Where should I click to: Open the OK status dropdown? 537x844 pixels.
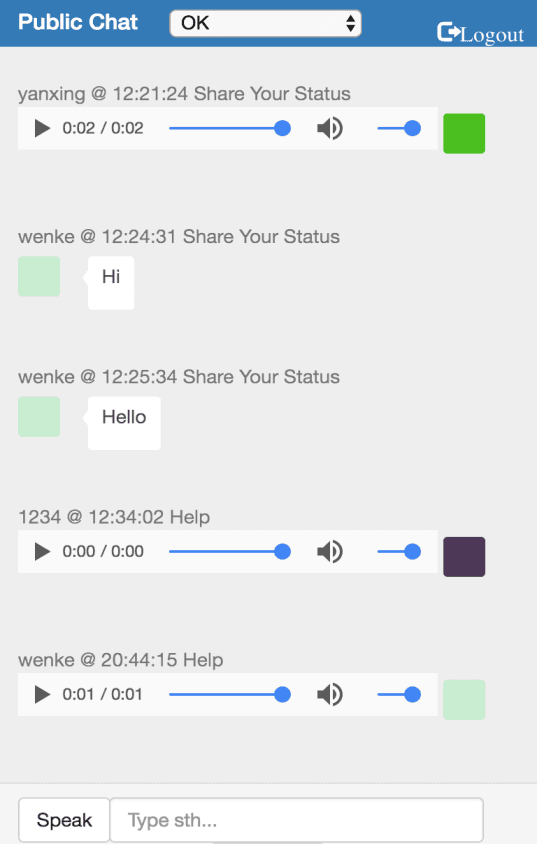pos(265,23)
